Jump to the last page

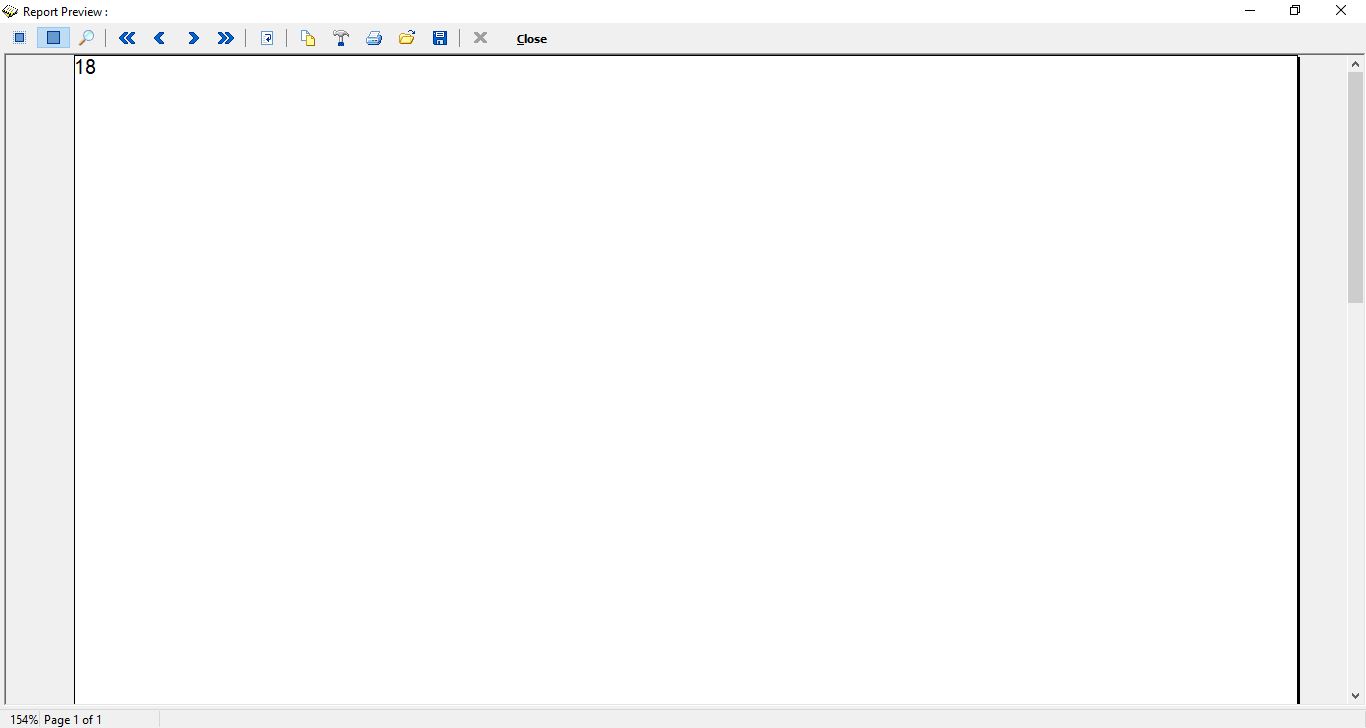(226, 38)
